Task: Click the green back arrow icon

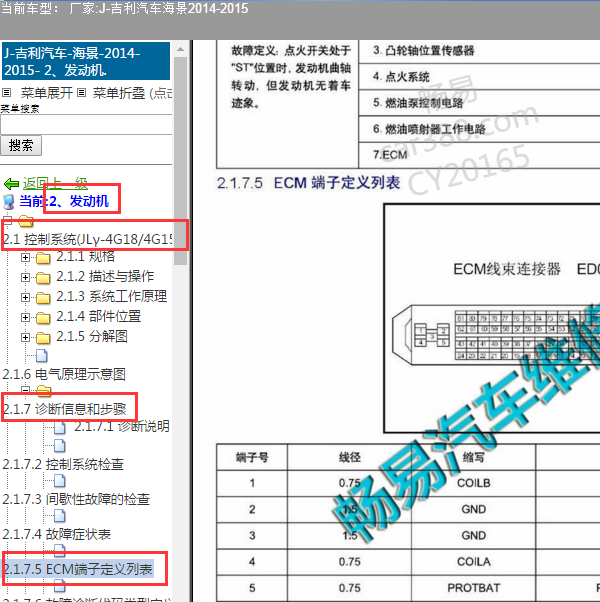Action: tap(11, 184)
